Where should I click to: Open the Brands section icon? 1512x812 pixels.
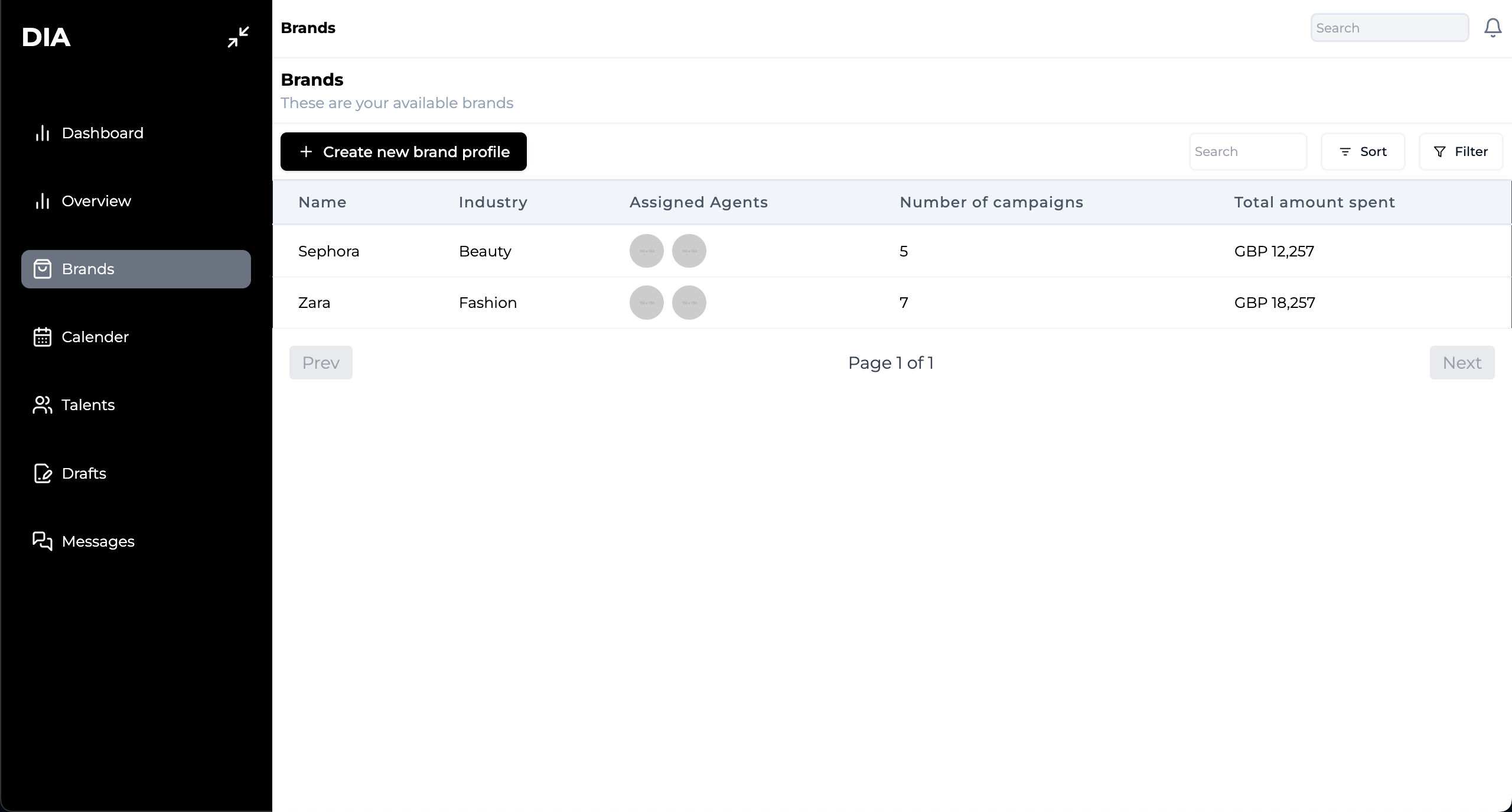pos(43,269)
